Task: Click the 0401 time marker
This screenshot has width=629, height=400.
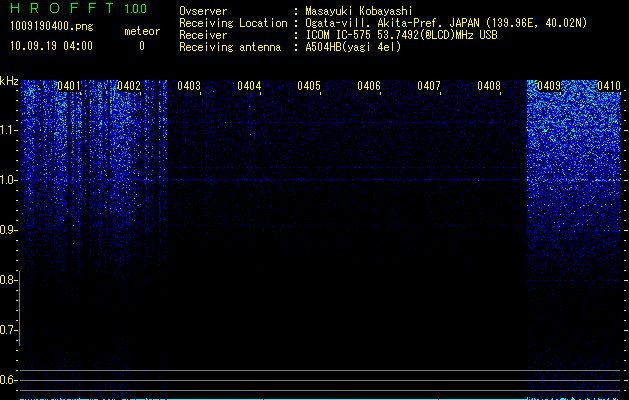Action: tap(69, 86)
